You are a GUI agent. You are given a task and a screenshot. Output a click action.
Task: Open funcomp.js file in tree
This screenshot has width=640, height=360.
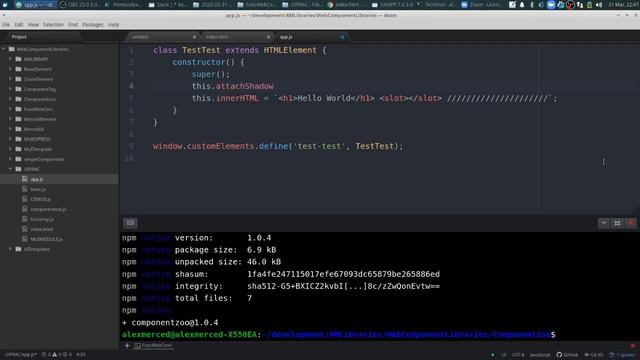coord(42,219)
